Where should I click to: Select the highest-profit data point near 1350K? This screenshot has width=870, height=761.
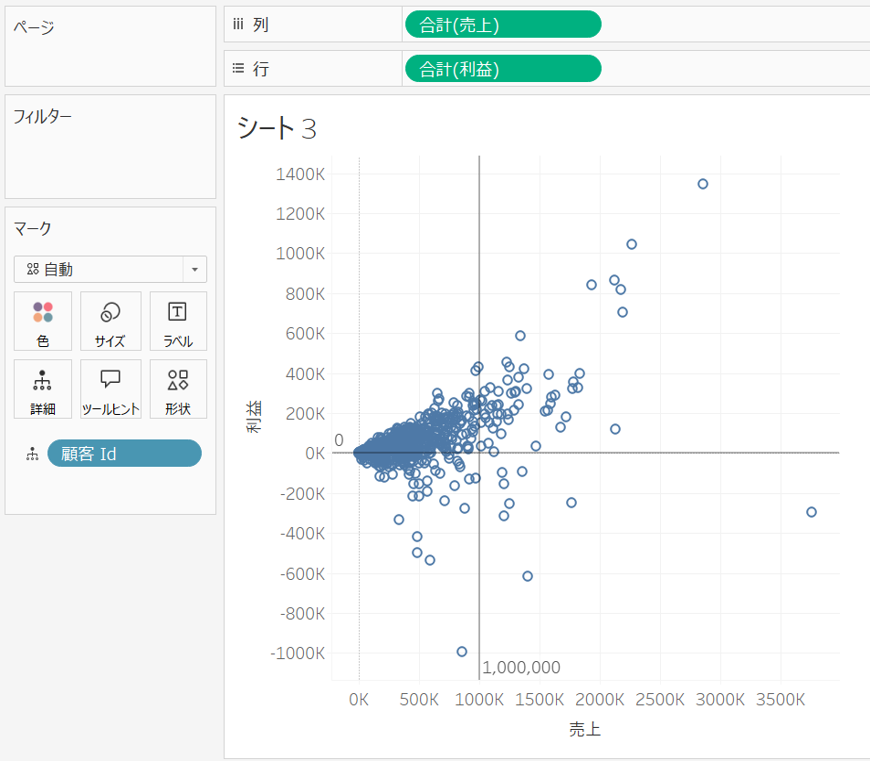click(703, 184)
